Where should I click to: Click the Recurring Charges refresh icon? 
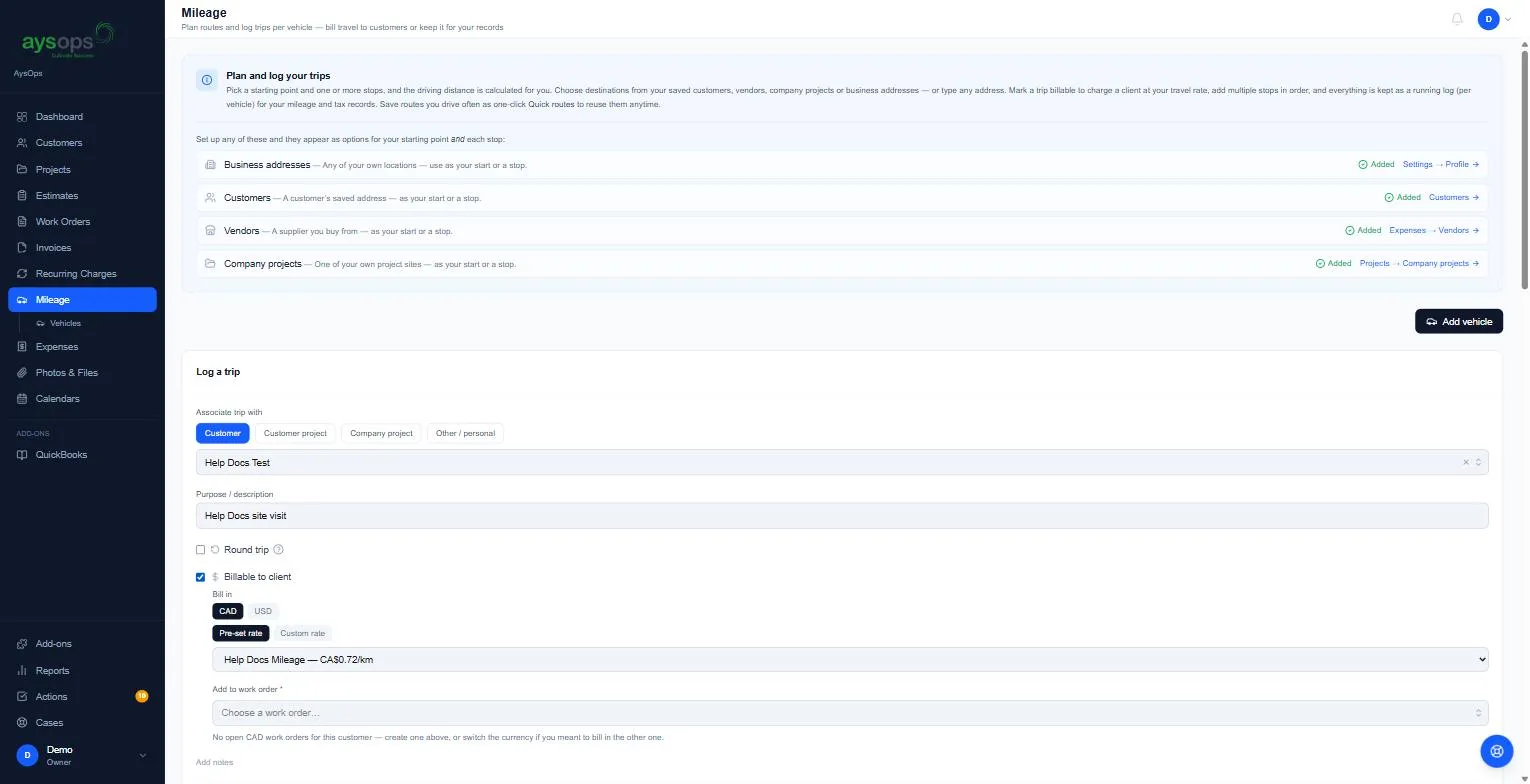coord(22,273)
